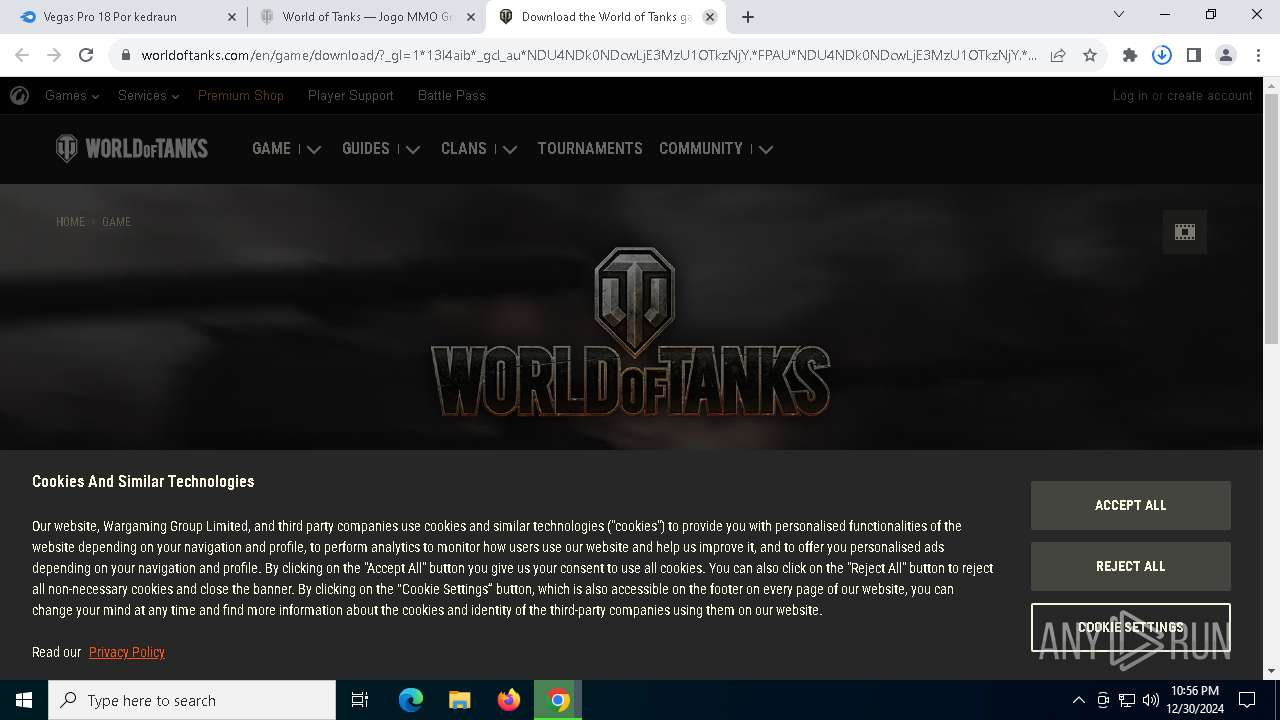Click the REJECT ALL cookies button
Viewport: 1280px width, 720px height.
coord(1131,566)
